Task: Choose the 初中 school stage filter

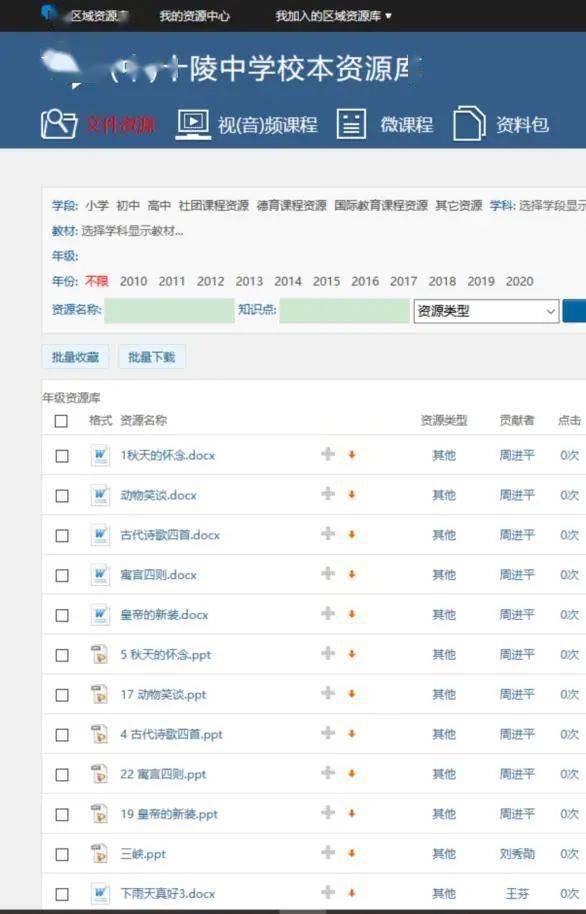Action: (128, 205)
